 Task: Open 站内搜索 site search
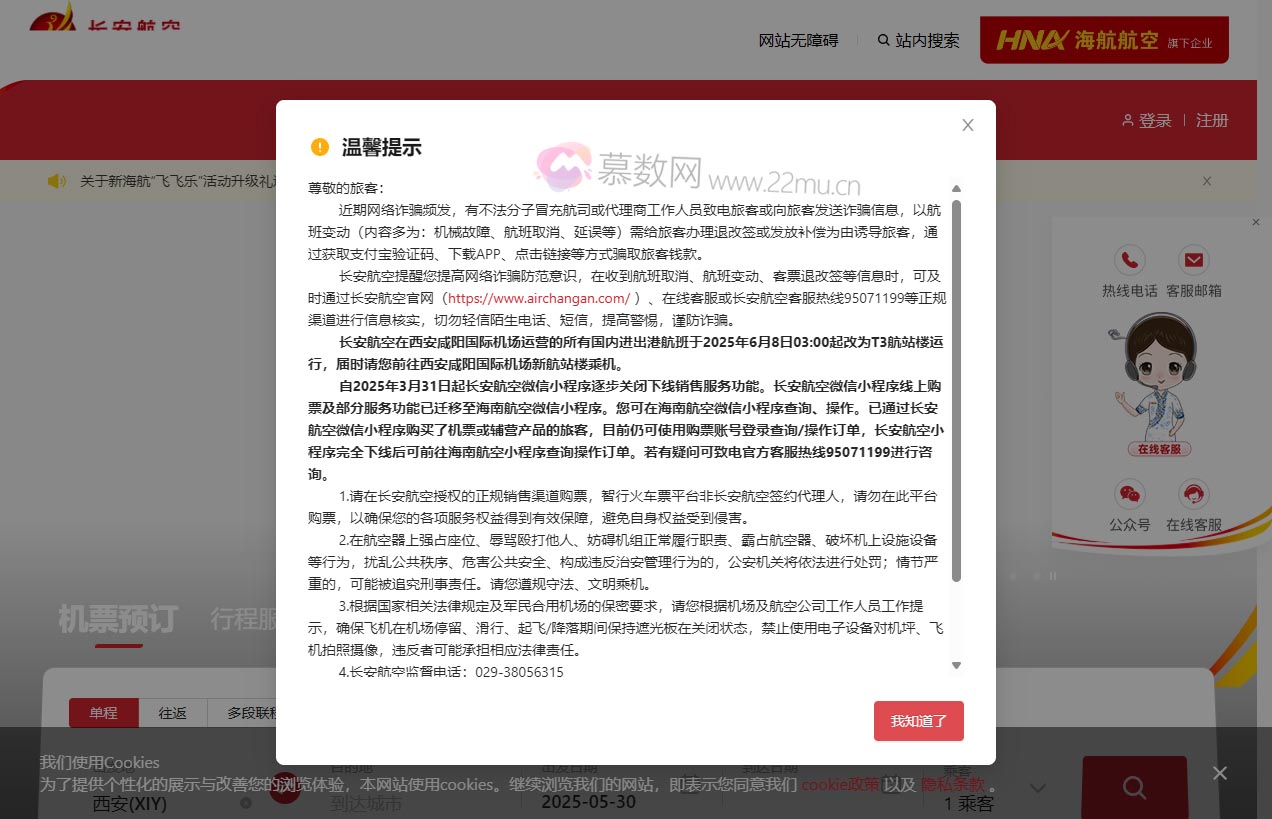tap(918, 40)
